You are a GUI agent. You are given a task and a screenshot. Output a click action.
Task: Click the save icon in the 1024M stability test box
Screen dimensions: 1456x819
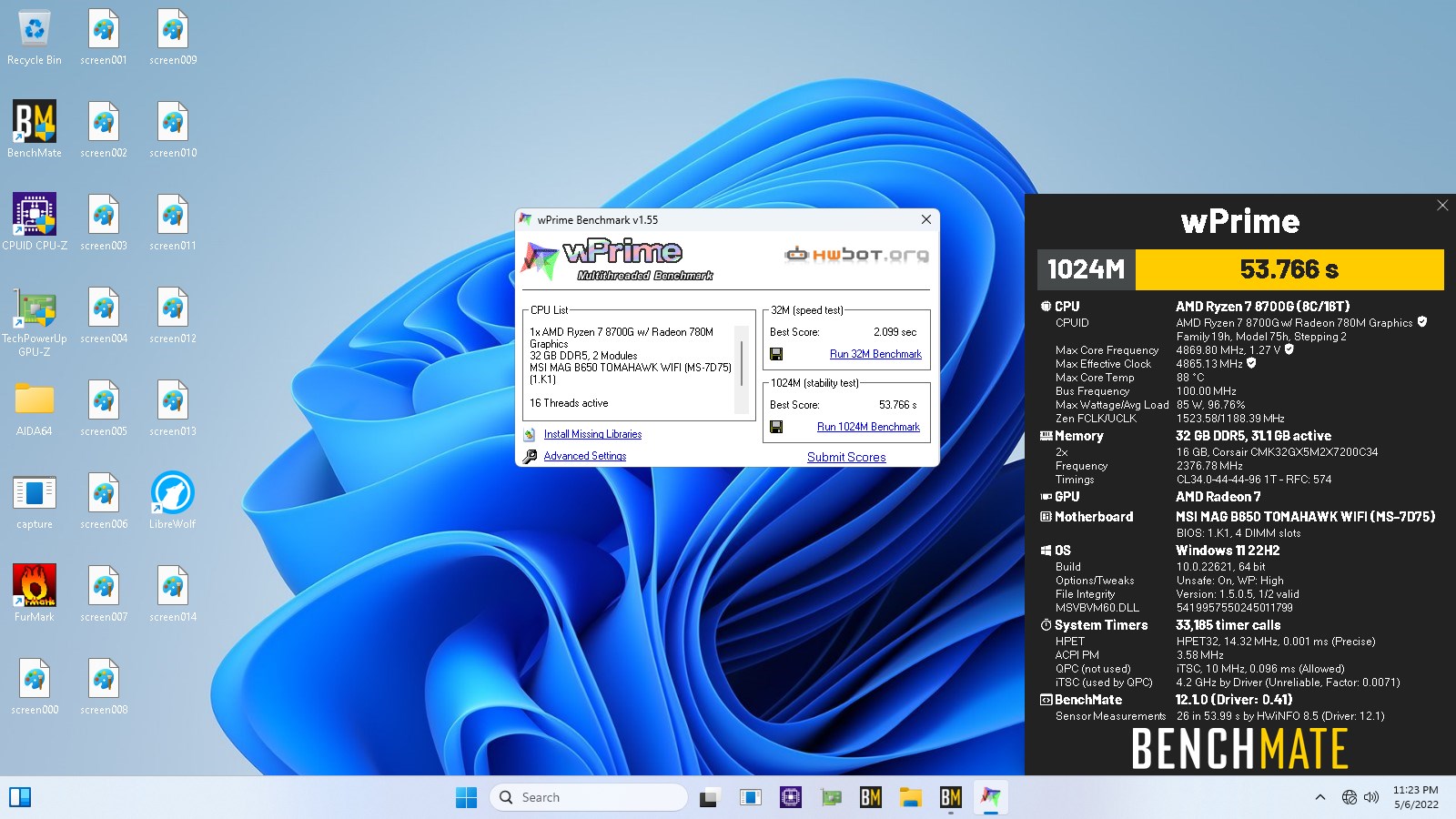click(x=776, y=427)
